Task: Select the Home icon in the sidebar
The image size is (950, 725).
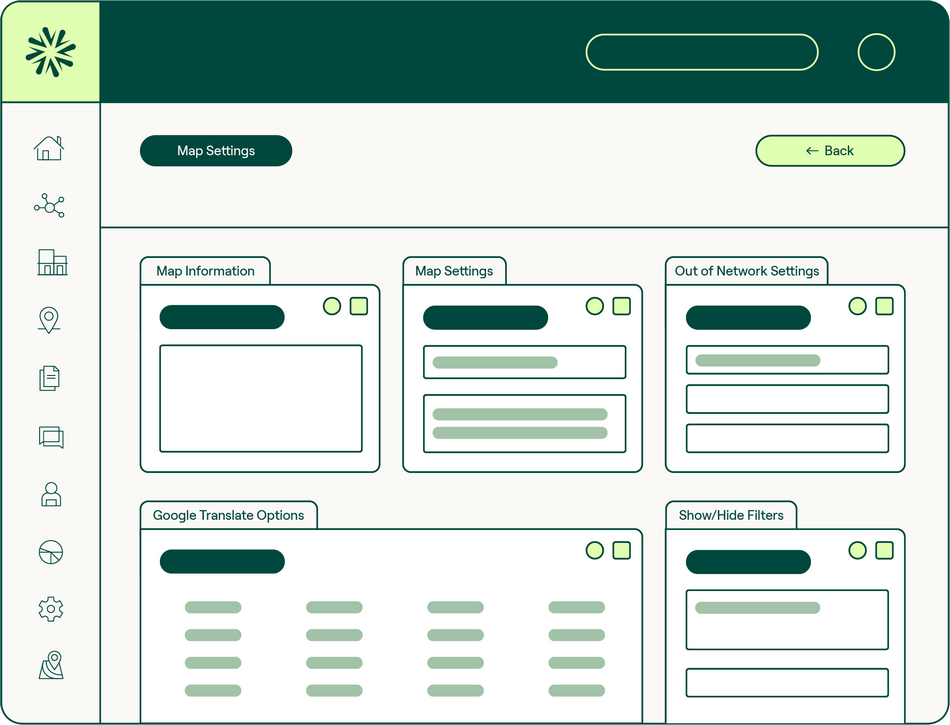Action: point(50,147)
